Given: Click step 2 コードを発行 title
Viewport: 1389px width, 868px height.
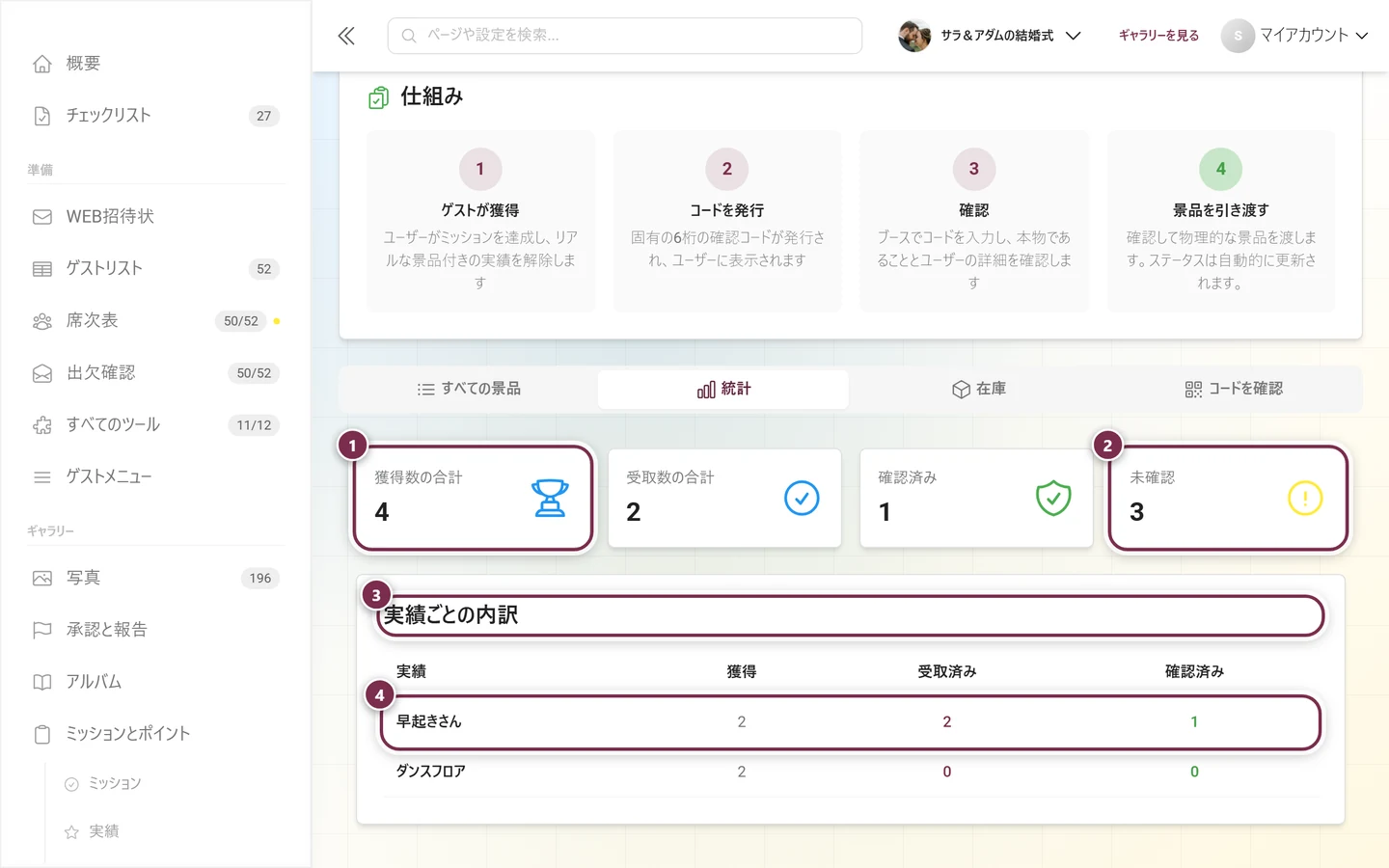Looking at the screenshot, I should point(727,210).
